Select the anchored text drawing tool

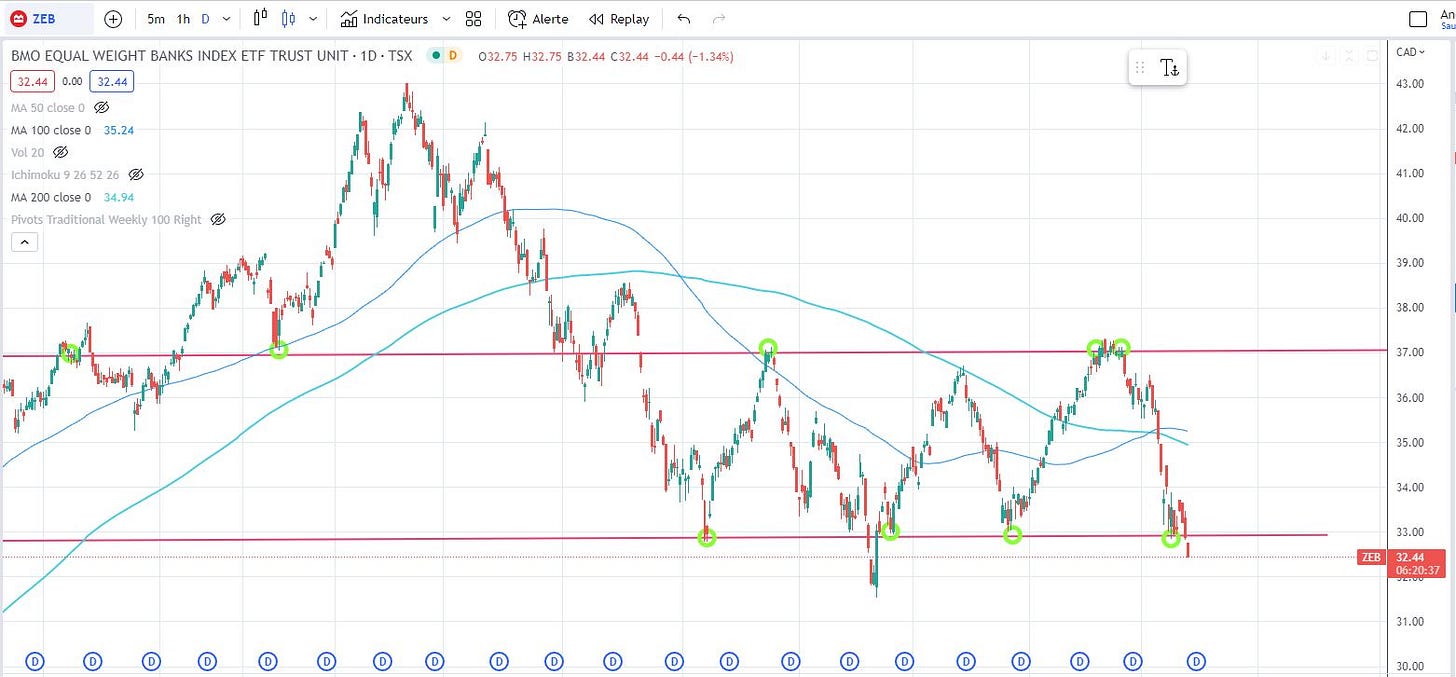[1169, 67]
